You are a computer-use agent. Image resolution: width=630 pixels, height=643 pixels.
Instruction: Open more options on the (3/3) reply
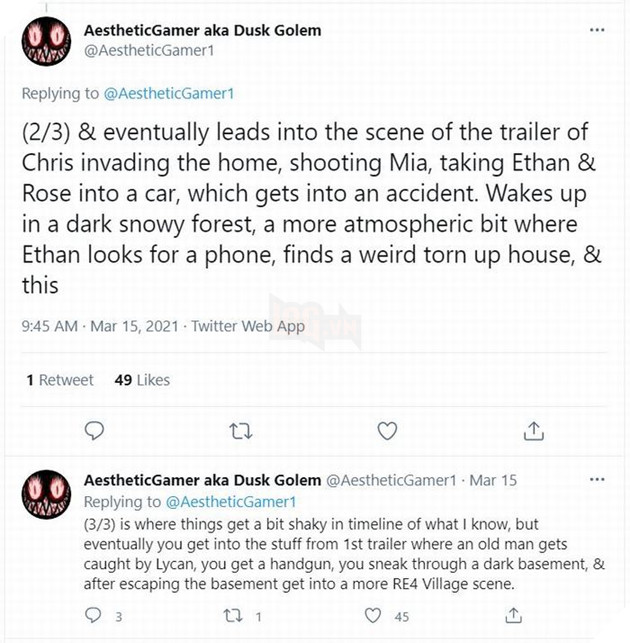click(597, 481)
